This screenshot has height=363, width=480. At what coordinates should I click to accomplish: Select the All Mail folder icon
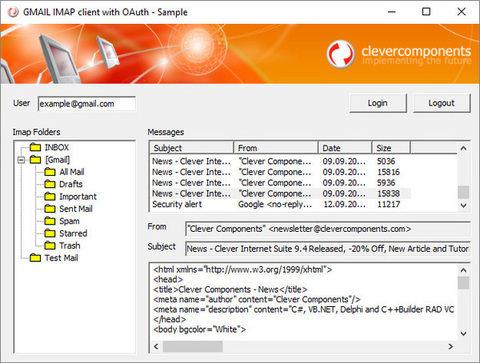[x=50, y=172]
